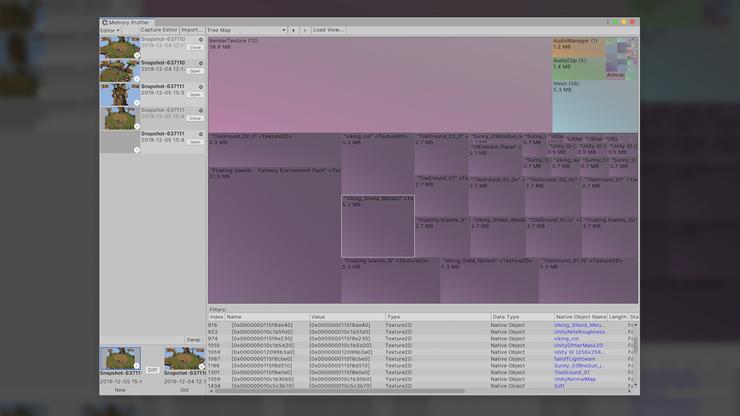
Task: Select Viking_Shield_Albedo texture block
Action: (497, 237)
